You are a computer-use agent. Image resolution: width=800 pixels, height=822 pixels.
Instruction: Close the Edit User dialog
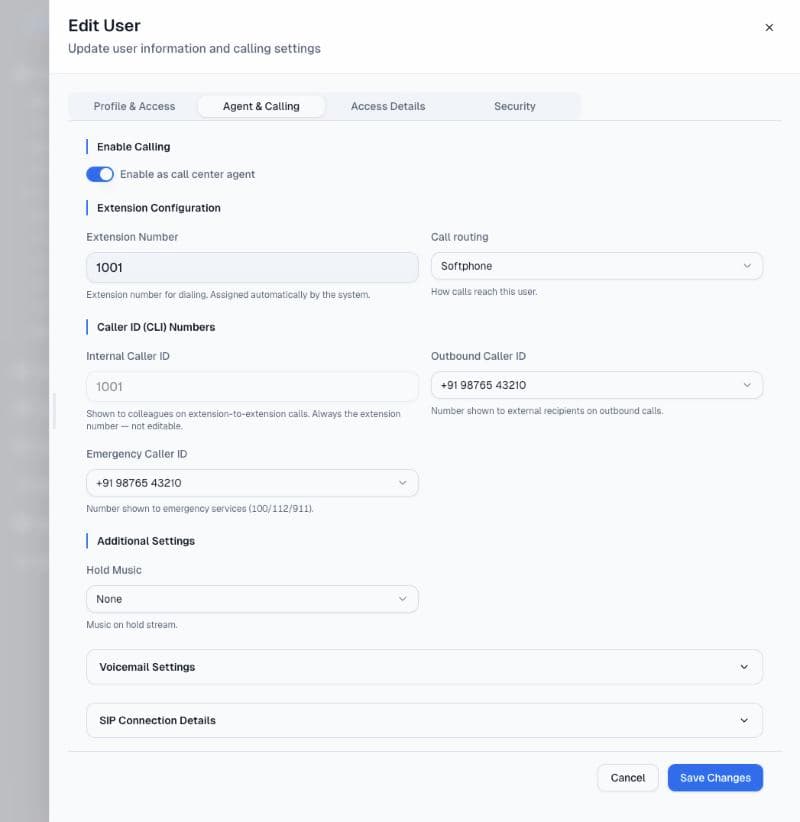tap(769, 27)
